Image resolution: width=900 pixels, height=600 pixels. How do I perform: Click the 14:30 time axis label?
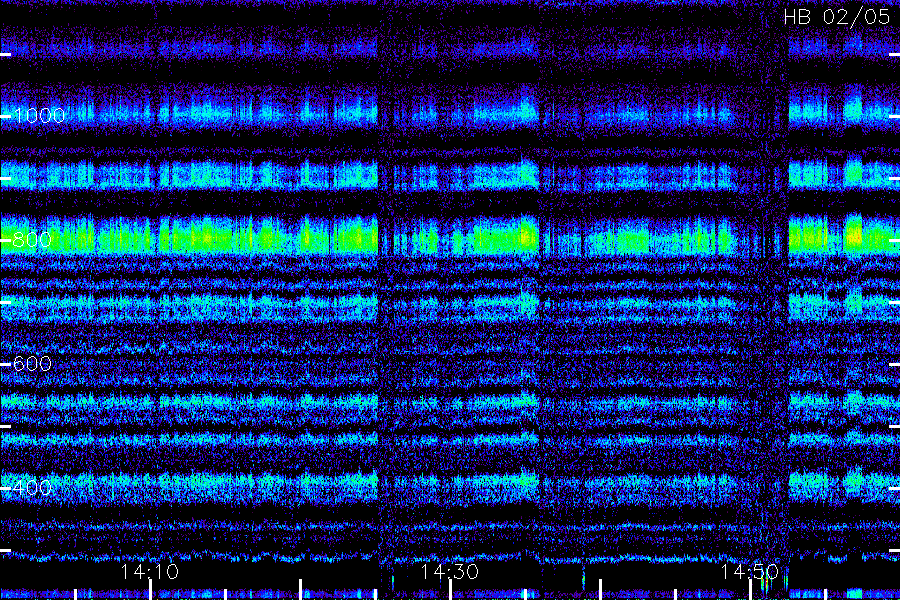click(x=449, y=572)
